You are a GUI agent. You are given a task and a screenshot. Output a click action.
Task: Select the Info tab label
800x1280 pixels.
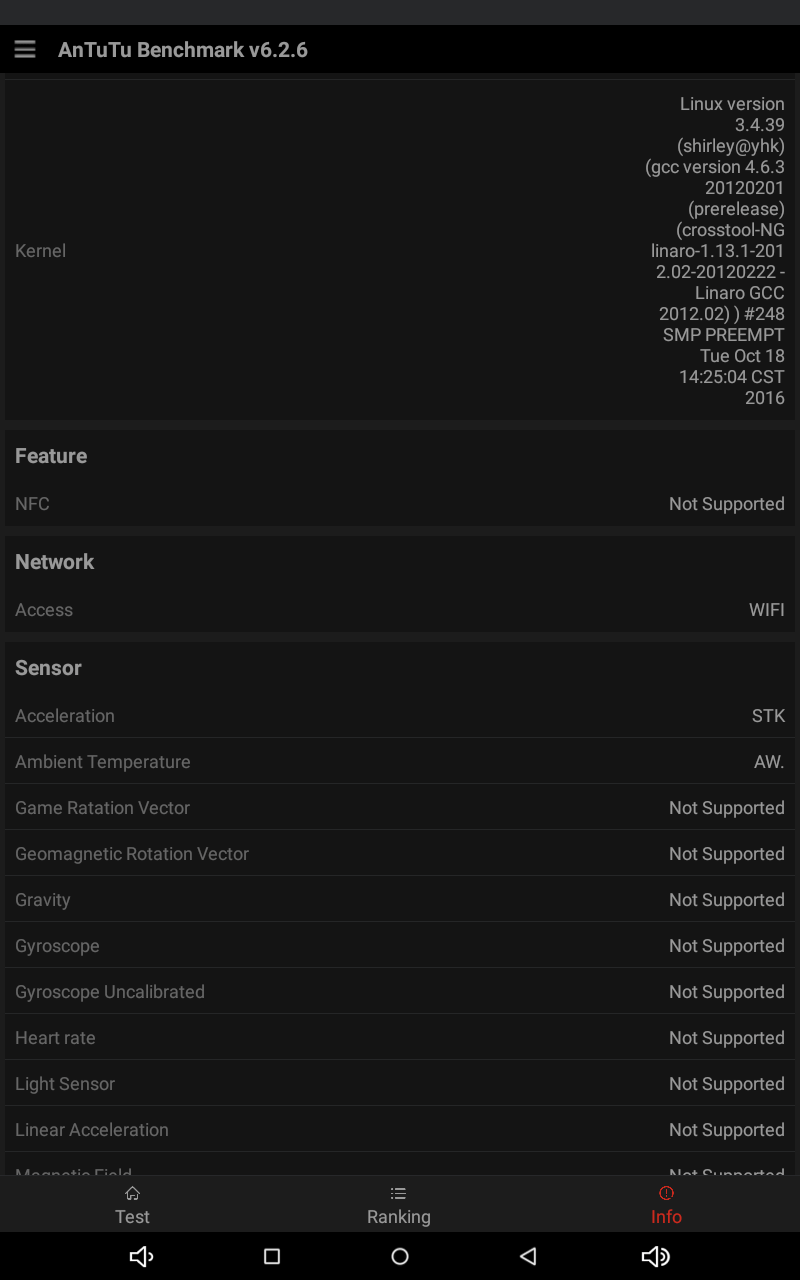[666, 1217]
